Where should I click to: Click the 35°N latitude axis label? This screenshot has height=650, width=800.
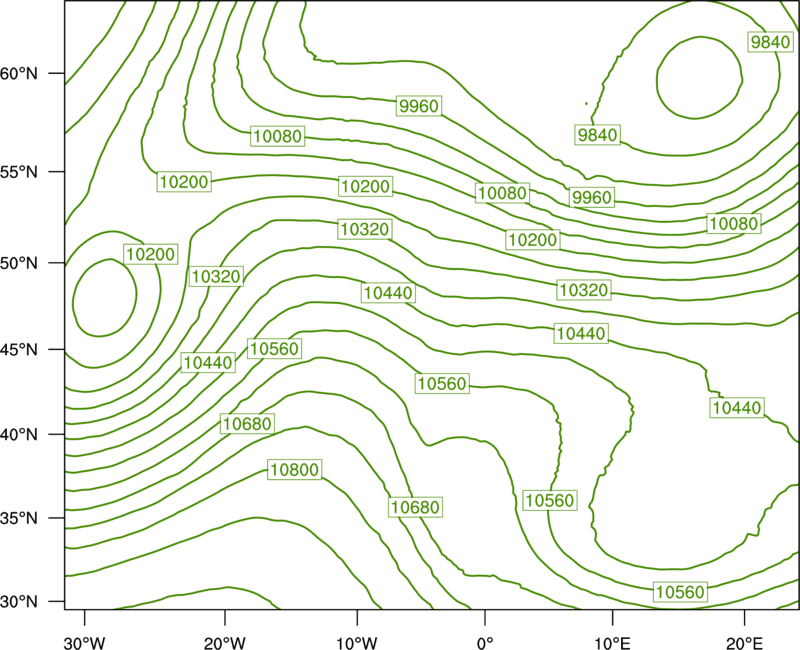point(19,518)
